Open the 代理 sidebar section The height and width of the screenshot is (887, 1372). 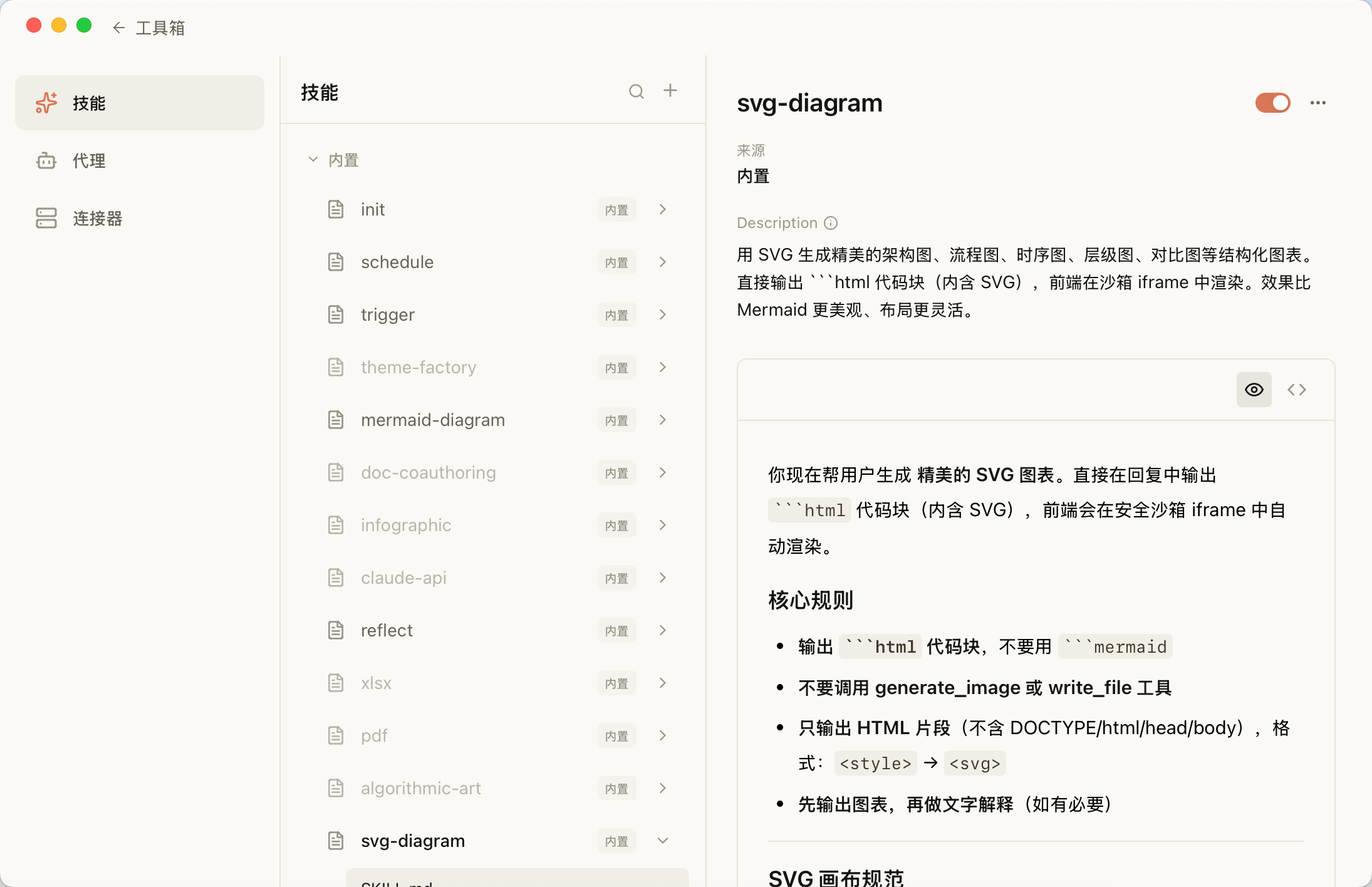pyautogui.click(x=140, y=160)
